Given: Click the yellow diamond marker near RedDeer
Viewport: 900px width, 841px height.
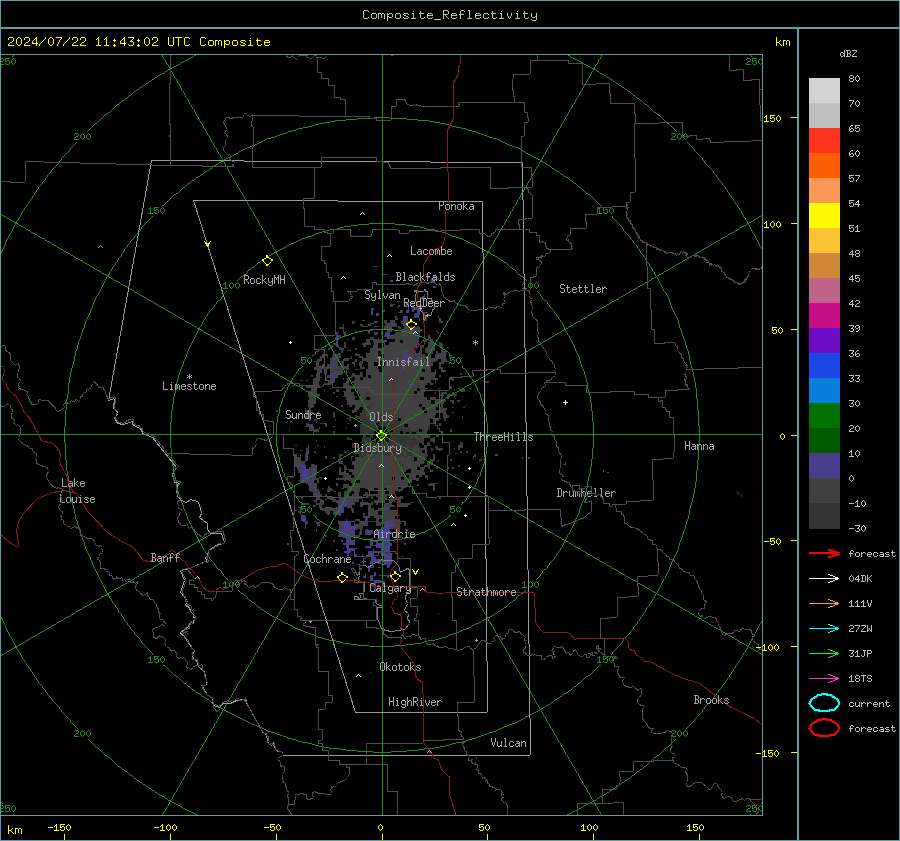Looking at the screenshot, I should tap(411, 325).
